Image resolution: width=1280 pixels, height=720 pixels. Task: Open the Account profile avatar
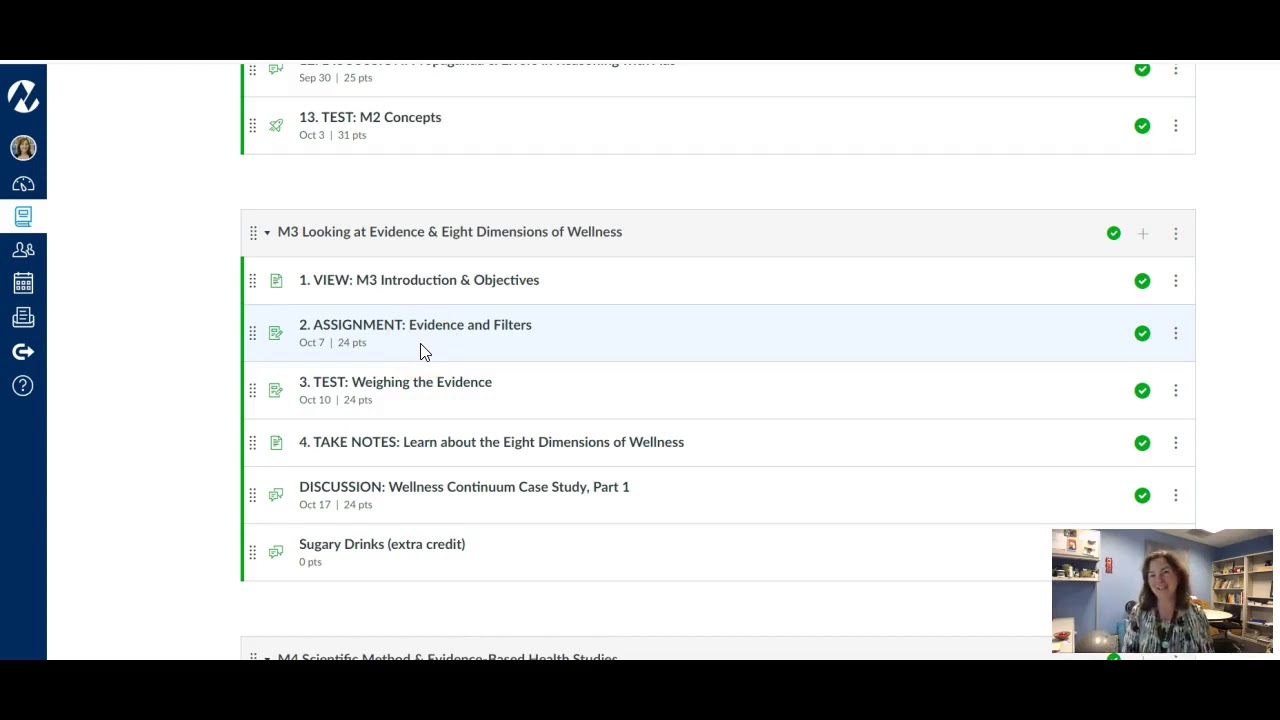[23, 148]
